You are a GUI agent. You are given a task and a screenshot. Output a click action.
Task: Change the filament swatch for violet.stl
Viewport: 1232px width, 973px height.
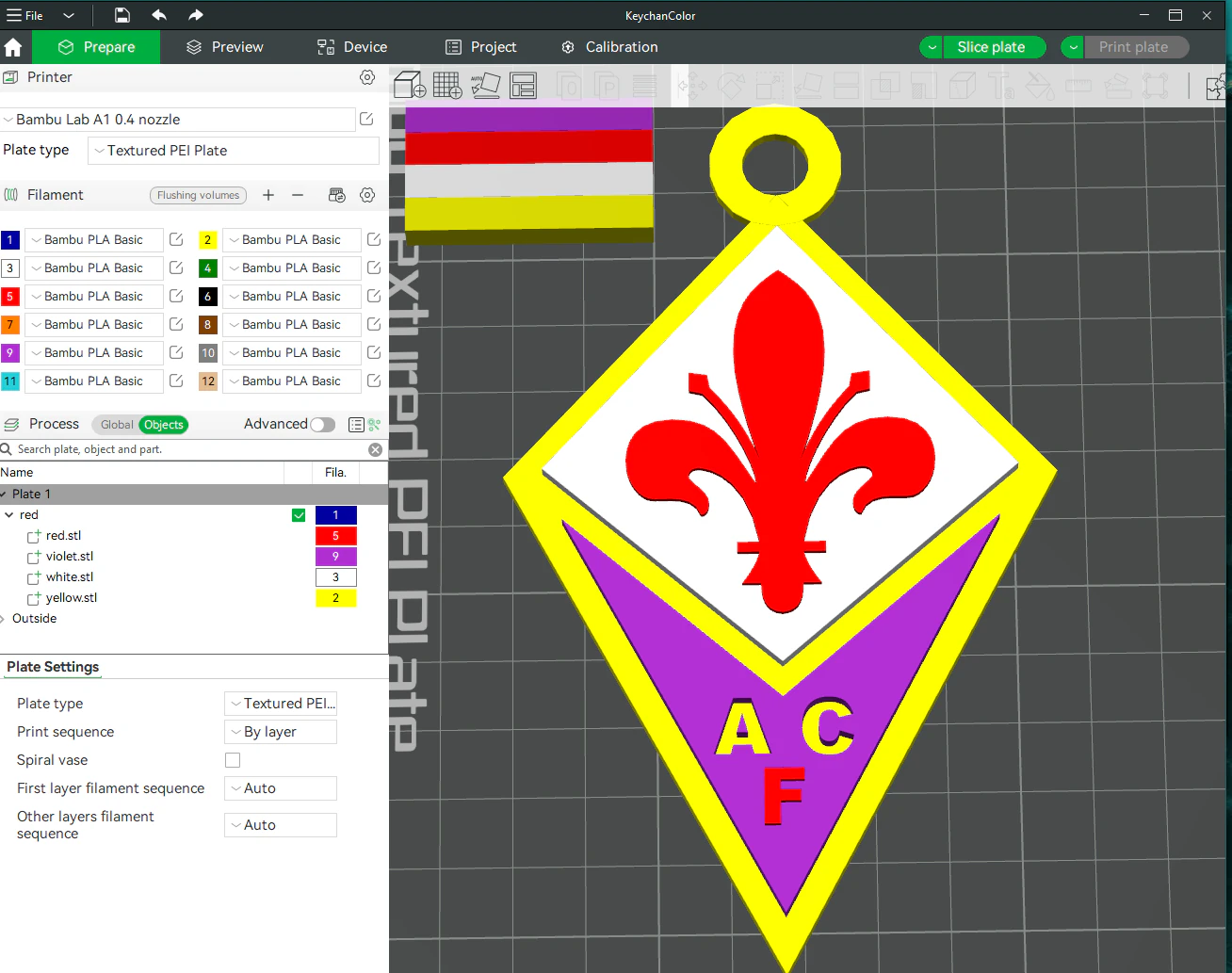pos(335,557)
